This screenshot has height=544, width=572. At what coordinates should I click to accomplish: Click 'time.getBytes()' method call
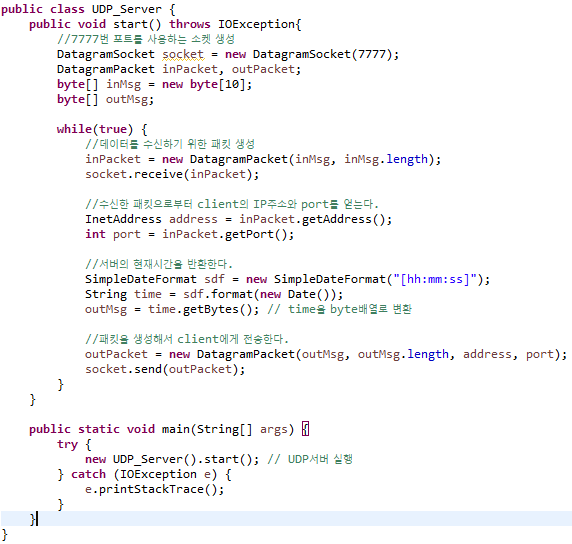click(200, 309)
